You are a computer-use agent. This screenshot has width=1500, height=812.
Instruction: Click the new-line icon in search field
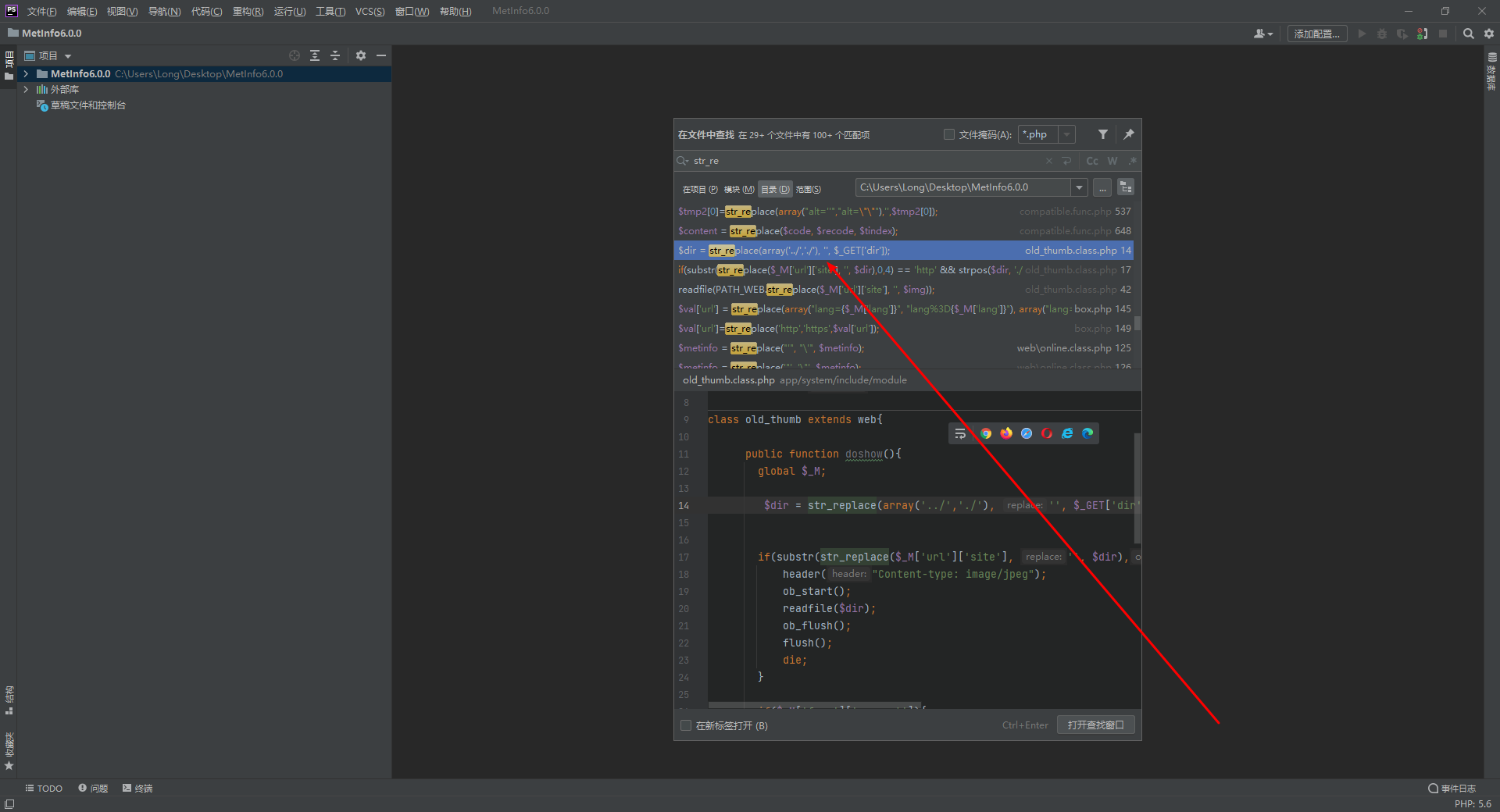coord(1067,161)
